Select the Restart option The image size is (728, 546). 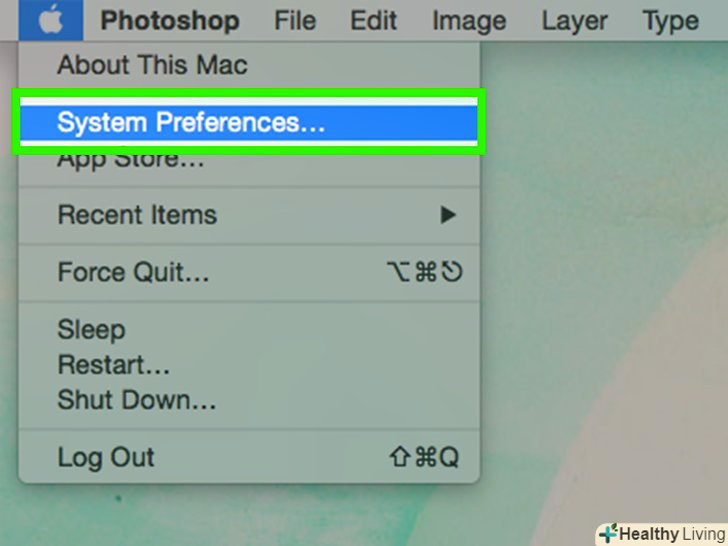[113, 365]
